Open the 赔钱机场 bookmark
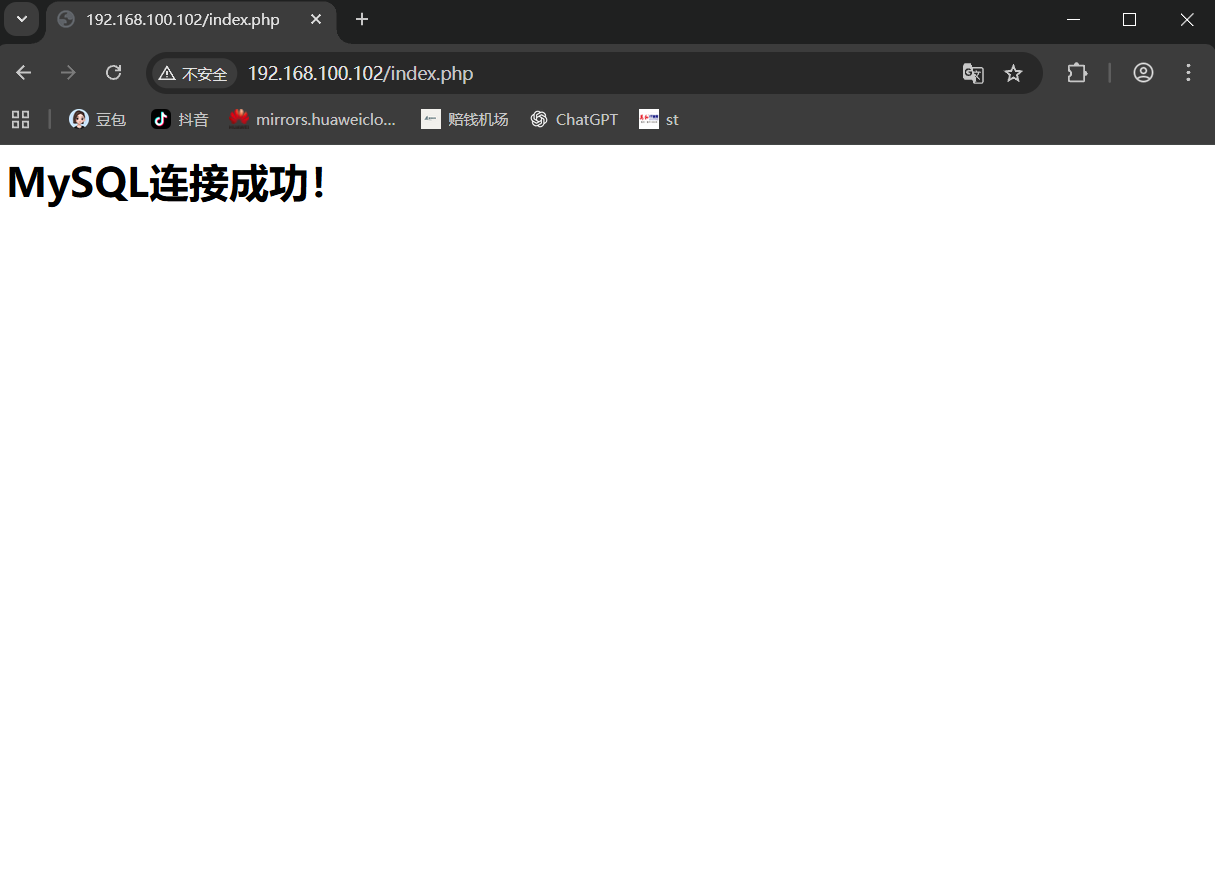The height and width of the screenshot is (877, 1215). pos(464,119)
